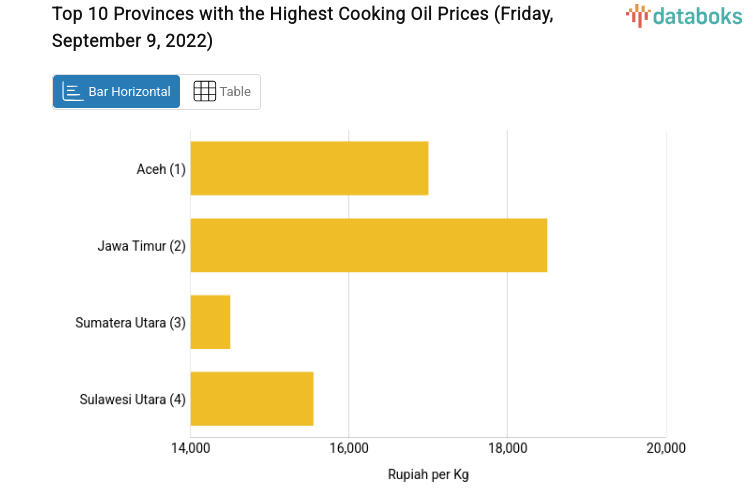Click the 14,000 x-axis tick label
The image size is (753, 498).
pos(190,448)
